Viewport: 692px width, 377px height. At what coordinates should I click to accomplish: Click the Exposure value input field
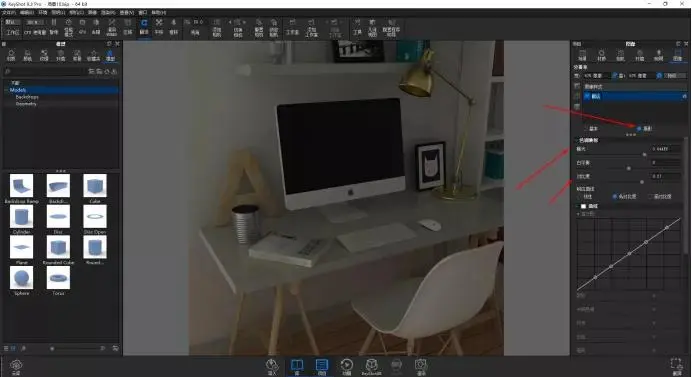666,149
